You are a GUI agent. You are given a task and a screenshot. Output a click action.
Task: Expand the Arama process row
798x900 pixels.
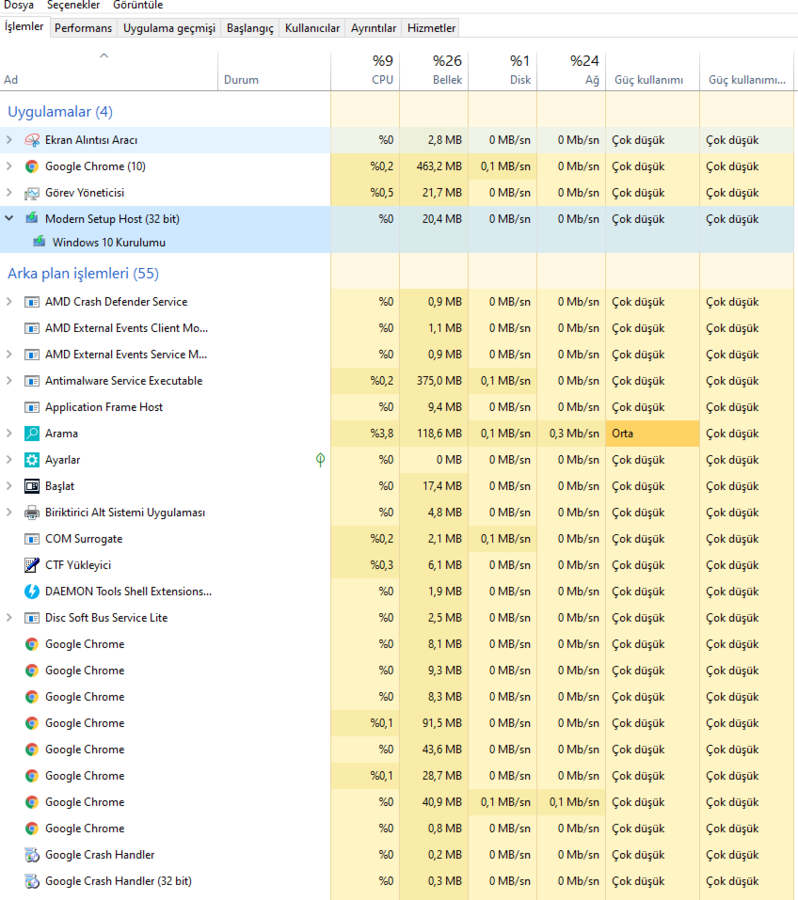pos(9,433)
